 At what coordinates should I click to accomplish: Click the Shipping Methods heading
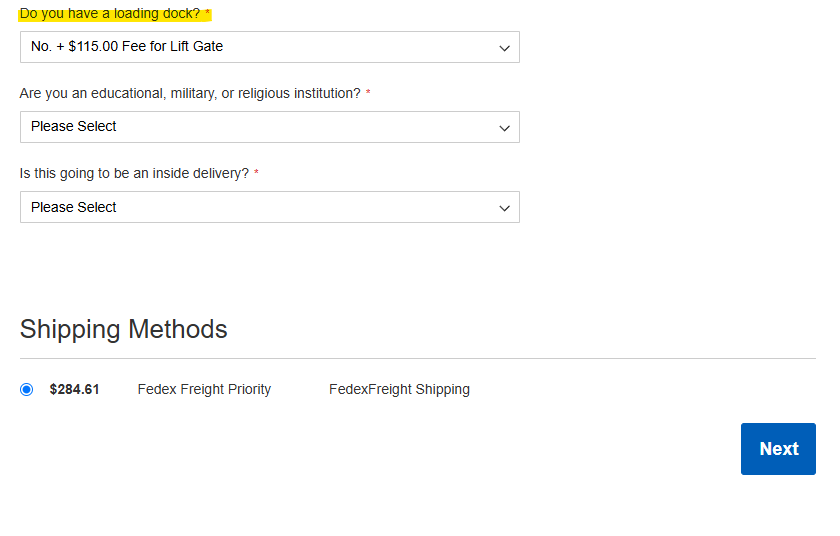coord(124,329)
